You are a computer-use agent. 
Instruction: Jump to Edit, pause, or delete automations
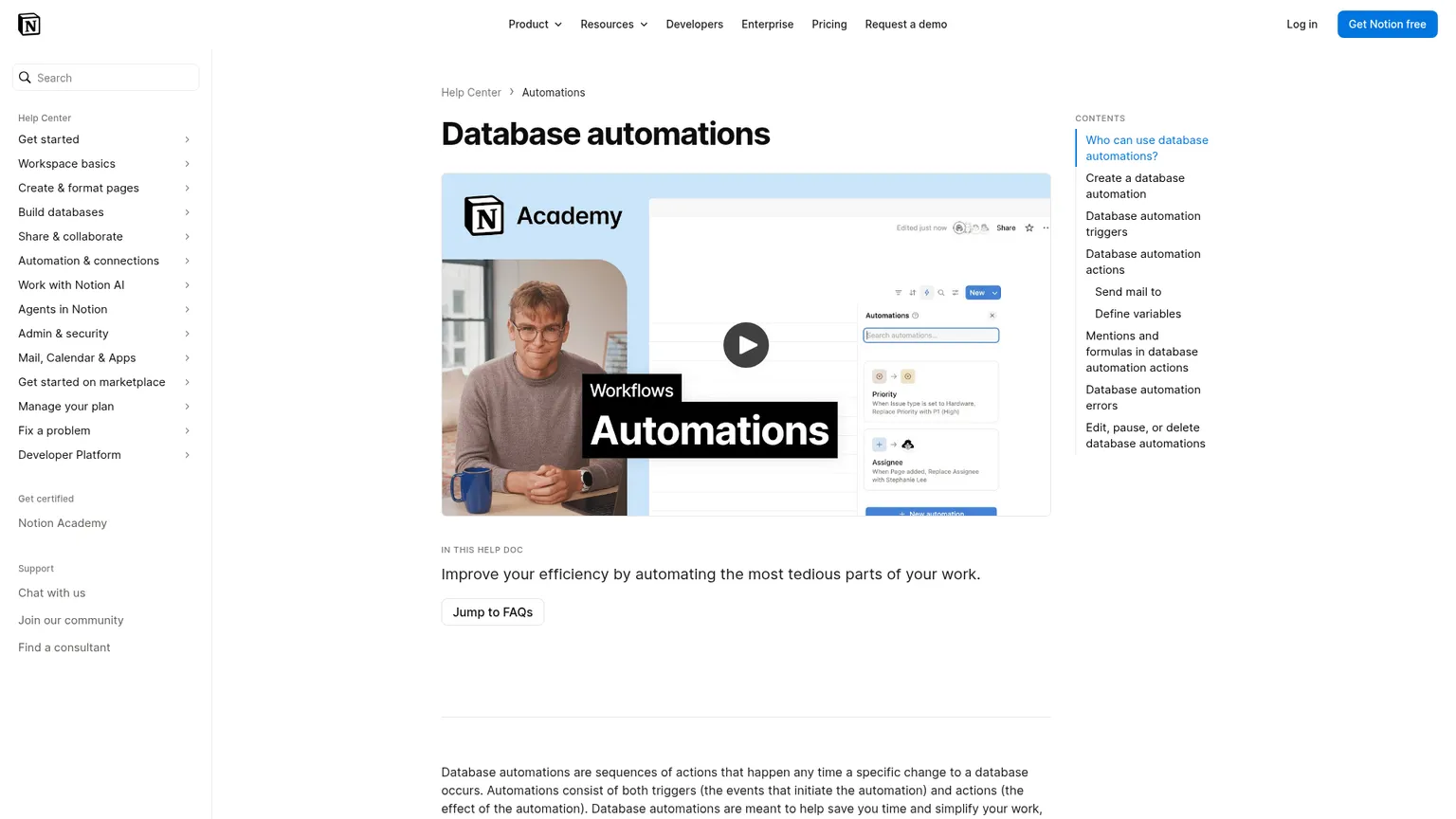1145,435
